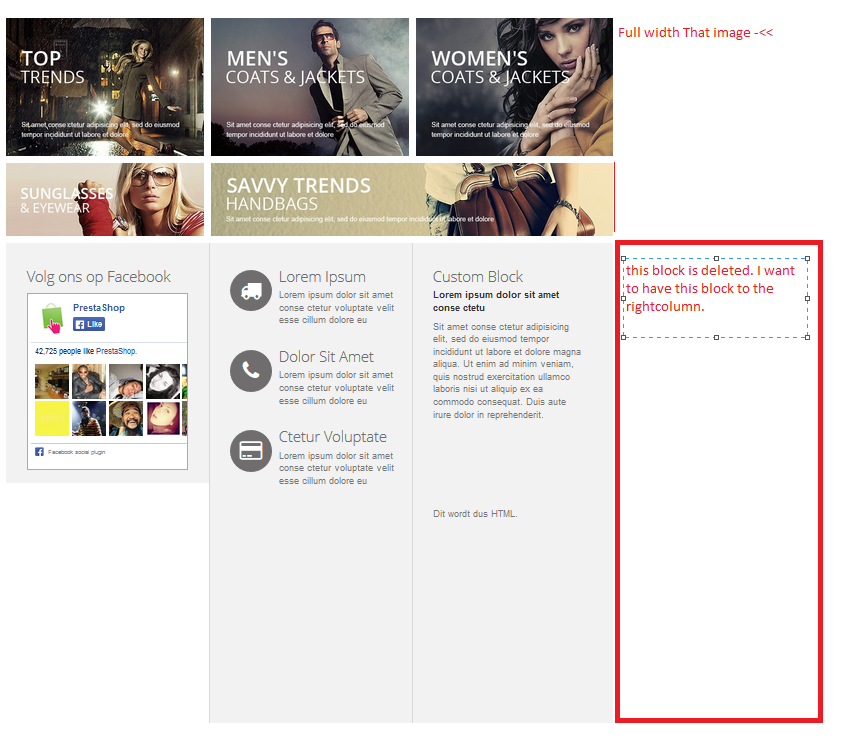Click the 'Dolor Sit Amet' heading

coord(326,357)
